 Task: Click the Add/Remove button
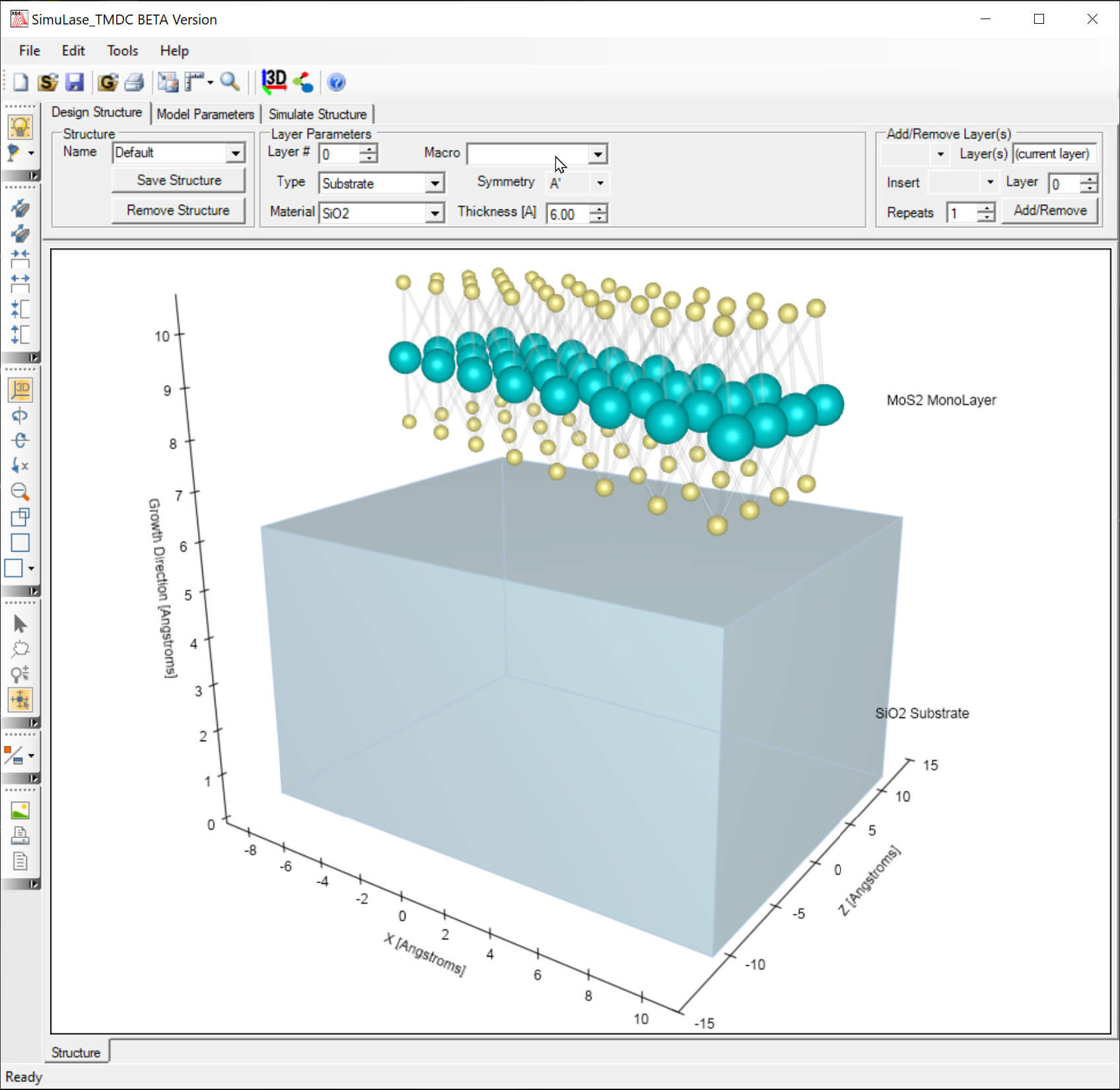point(1050,211)
